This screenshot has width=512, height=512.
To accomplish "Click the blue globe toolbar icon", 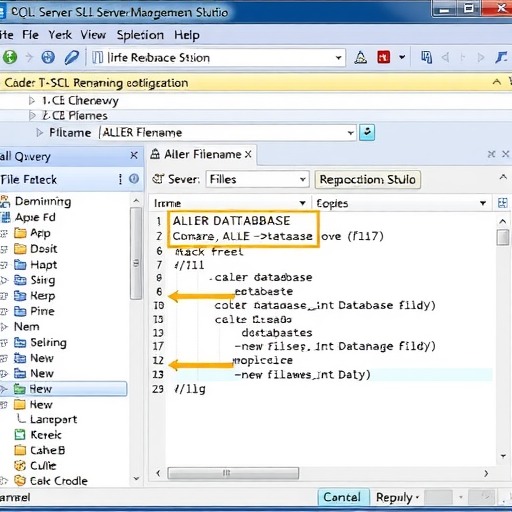I will tap(48, 57).
